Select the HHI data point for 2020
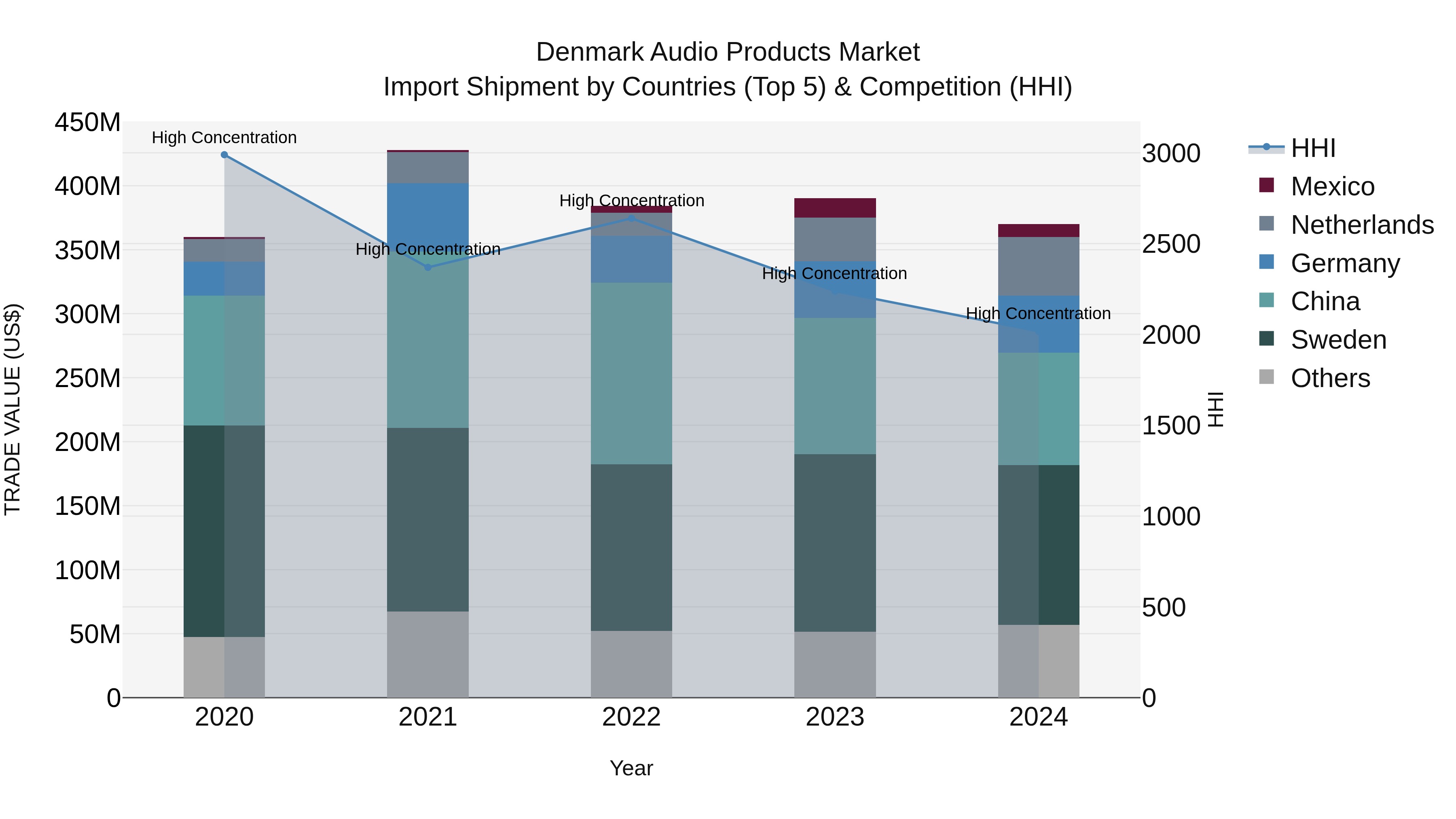The height and width of the screenshot is (819, 1456). click(224, 155)
